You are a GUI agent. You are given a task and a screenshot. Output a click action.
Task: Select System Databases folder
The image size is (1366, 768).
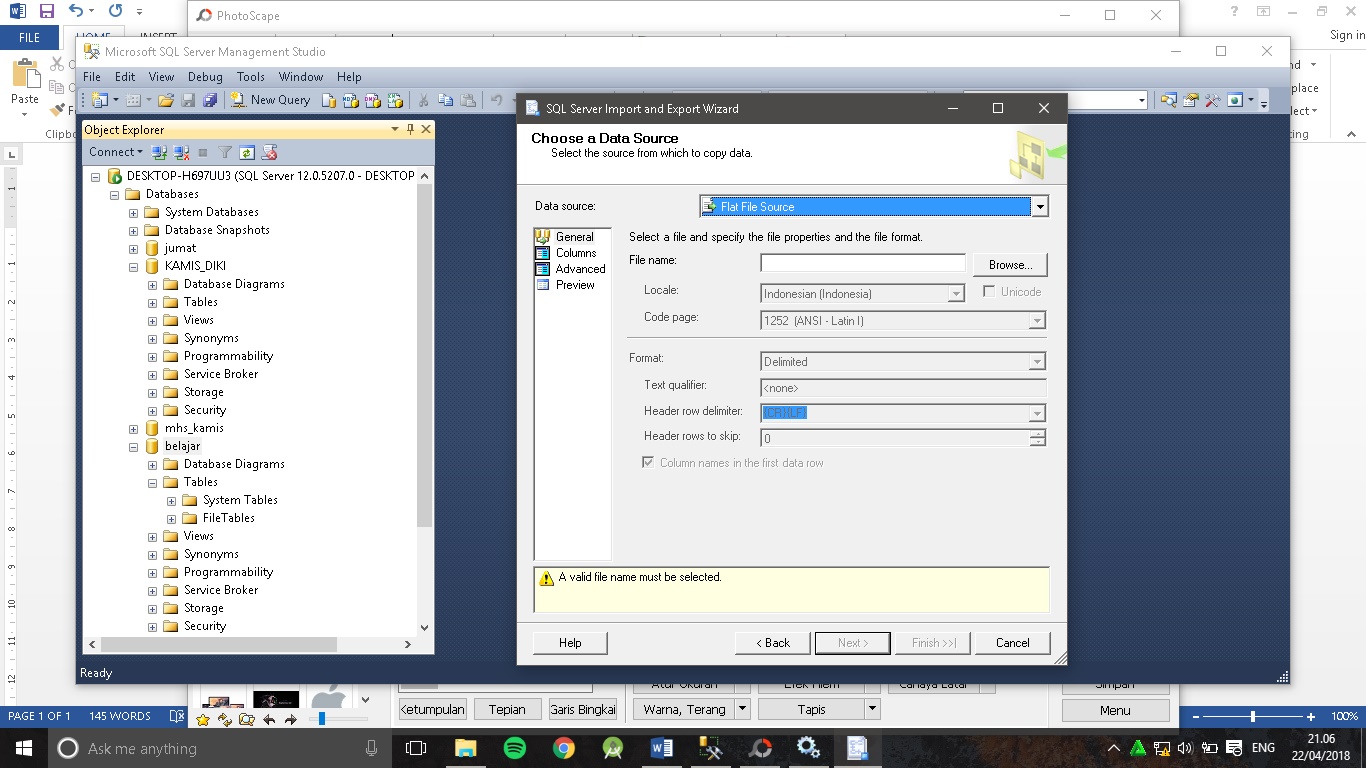pos(211,212)
